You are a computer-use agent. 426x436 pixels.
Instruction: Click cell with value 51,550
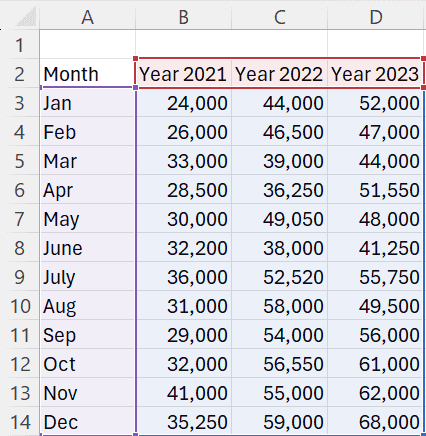tap(376, 190)
